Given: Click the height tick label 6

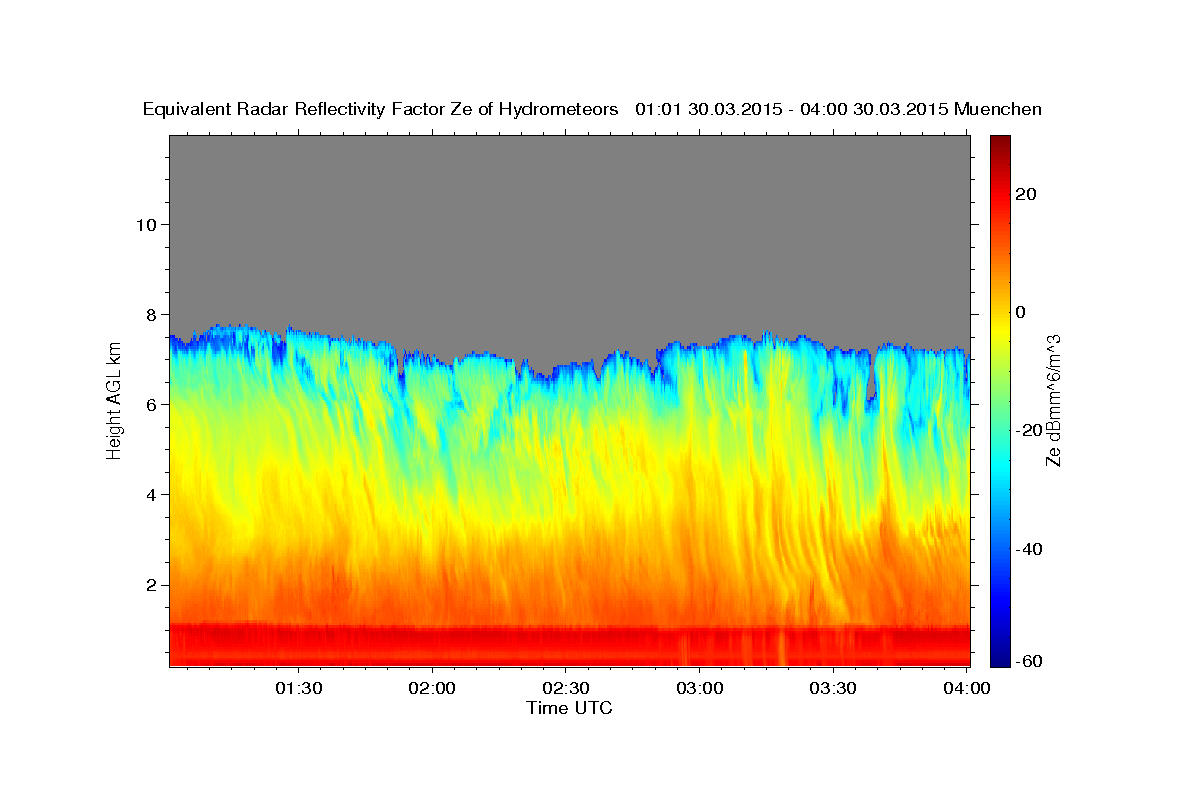Looking at the screenshot, I should point(149,404).
